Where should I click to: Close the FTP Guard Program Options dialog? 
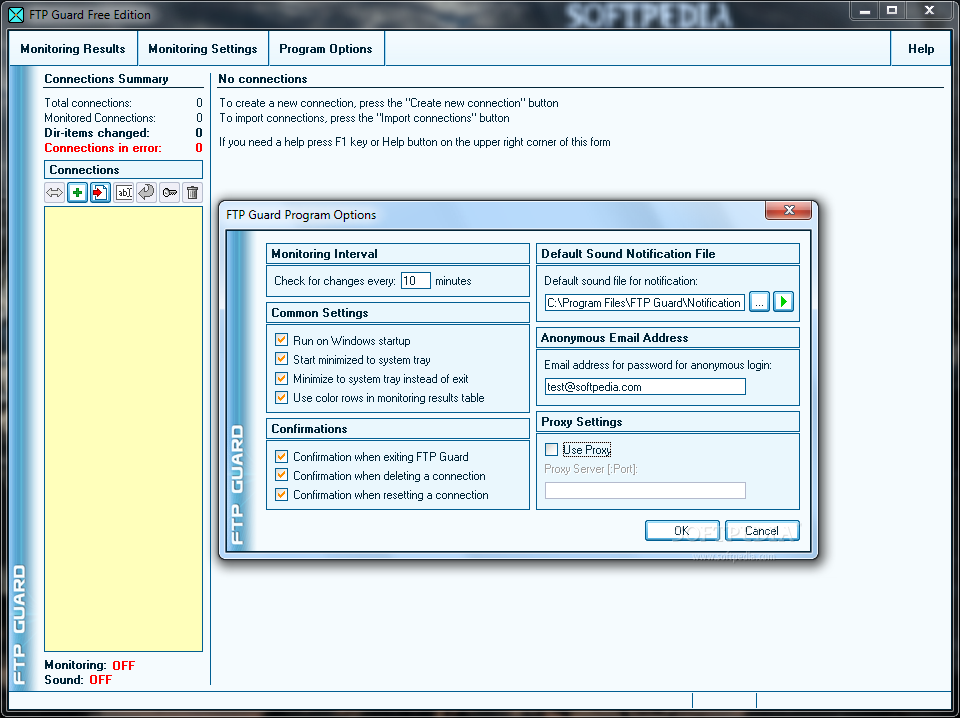[x=789, y=210]
